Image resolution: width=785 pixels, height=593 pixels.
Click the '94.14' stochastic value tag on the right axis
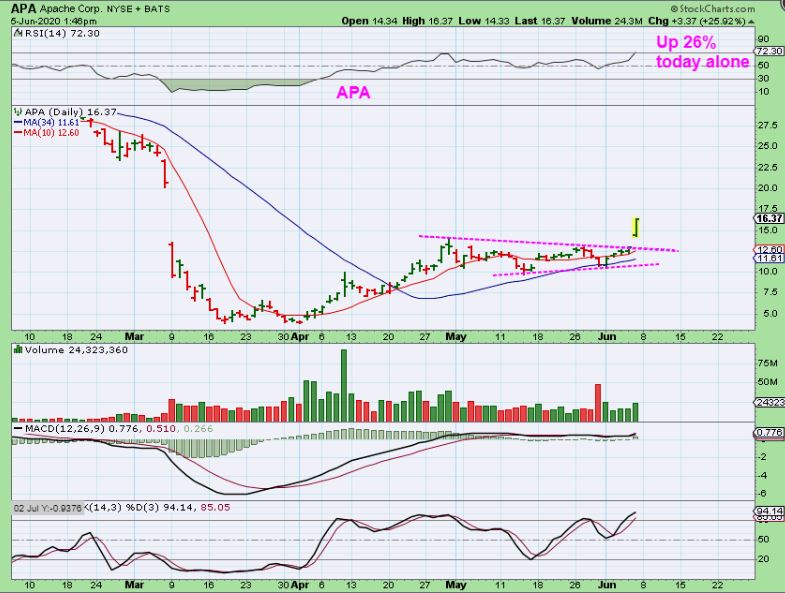(769, 510)
